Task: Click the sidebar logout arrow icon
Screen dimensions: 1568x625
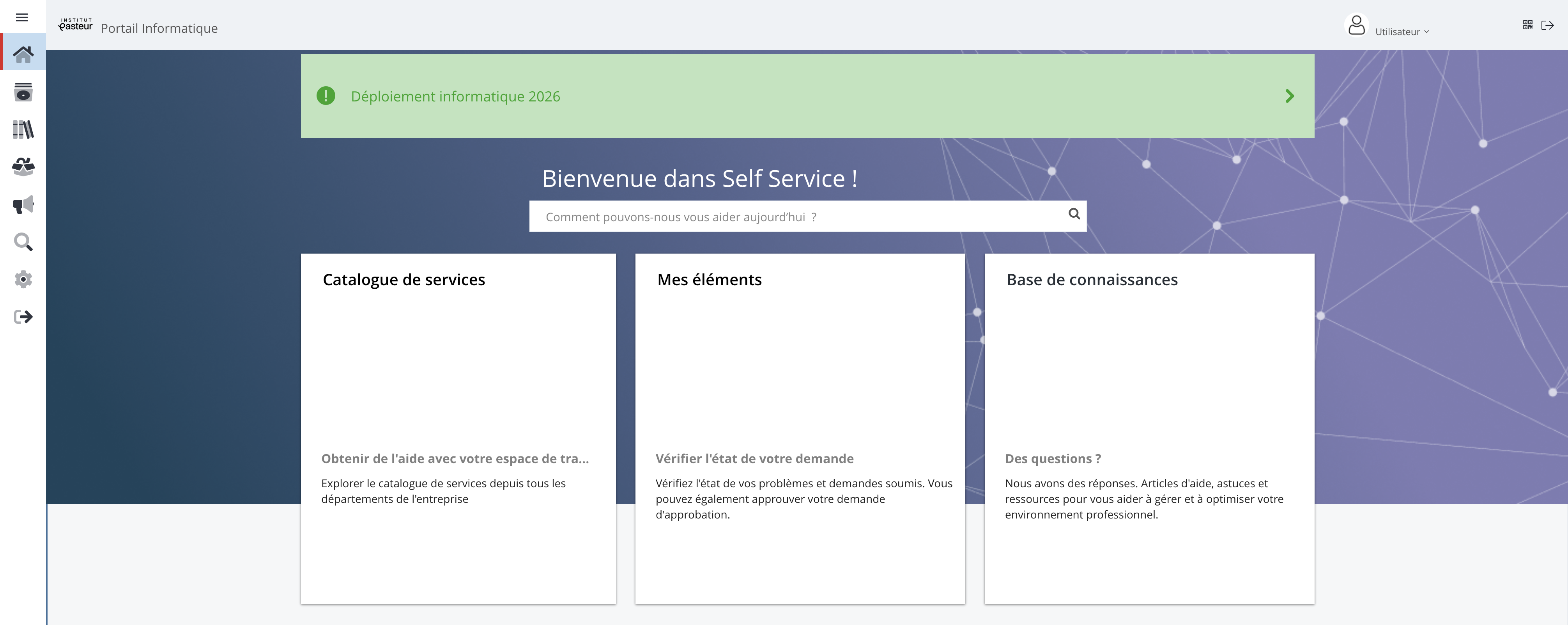Action: [x=23, y=316]
